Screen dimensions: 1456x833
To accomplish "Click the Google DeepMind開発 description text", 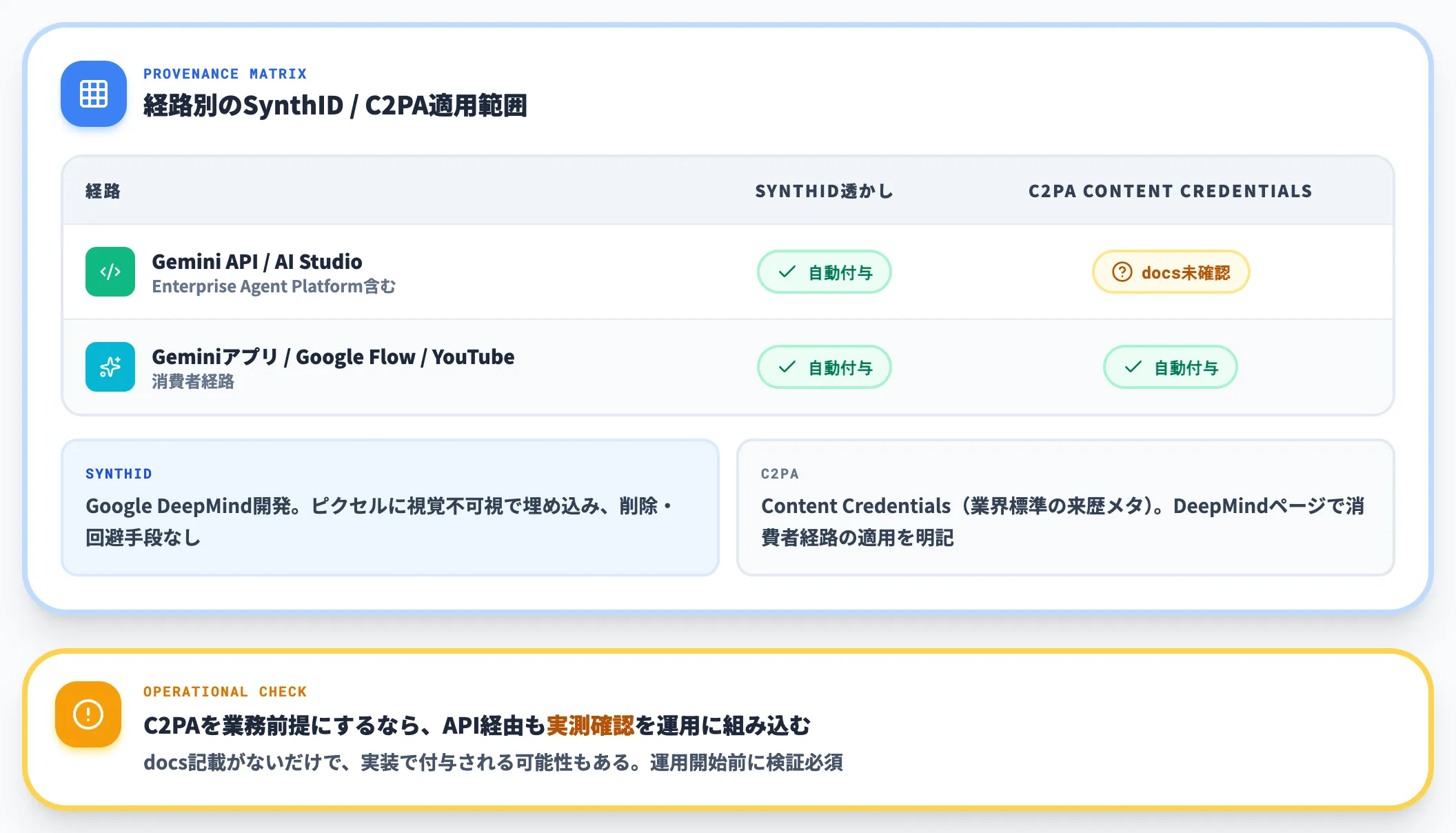I will click(379, 521).
